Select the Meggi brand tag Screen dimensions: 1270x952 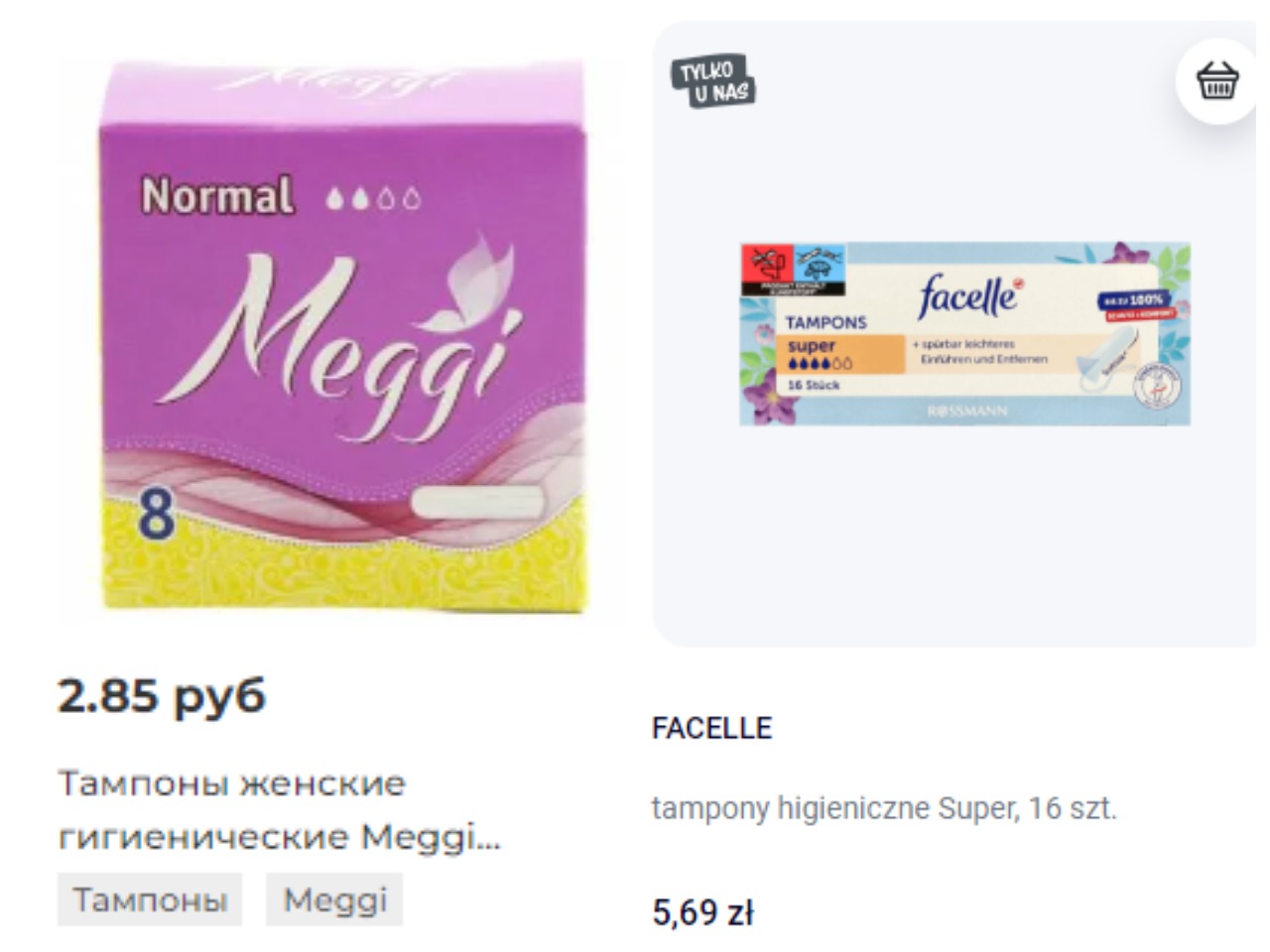334,899
